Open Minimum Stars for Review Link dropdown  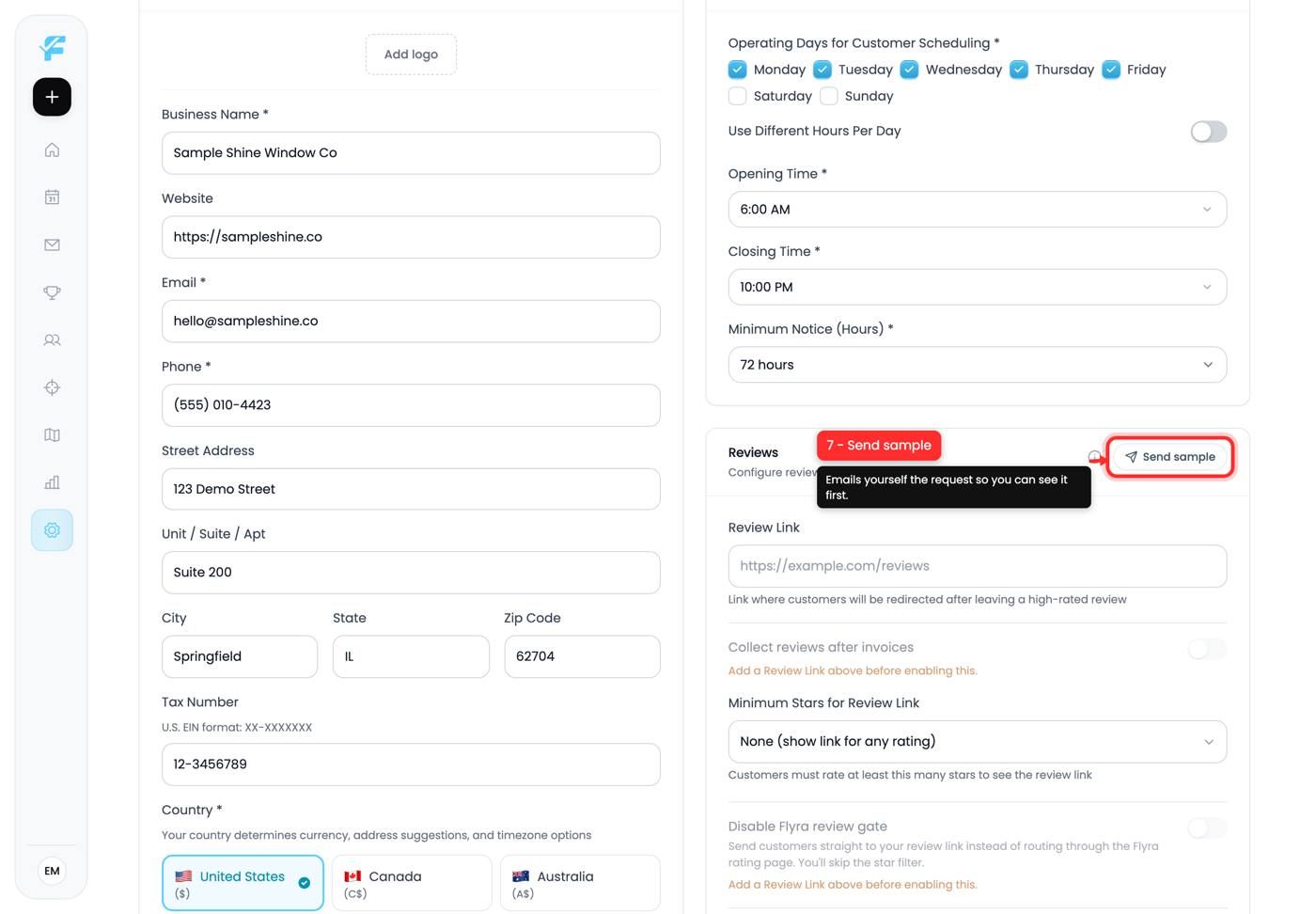coord(978,742)
